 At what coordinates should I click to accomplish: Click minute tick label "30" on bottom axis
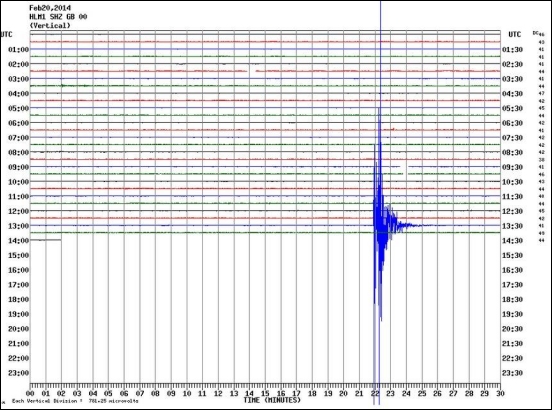coord(500,393)
